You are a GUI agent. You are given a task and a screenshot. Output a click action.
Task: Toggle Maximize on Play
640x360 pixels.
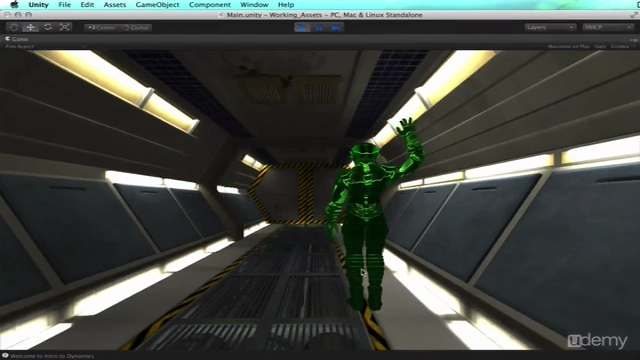pyautogui.click(x=569, y=47)
